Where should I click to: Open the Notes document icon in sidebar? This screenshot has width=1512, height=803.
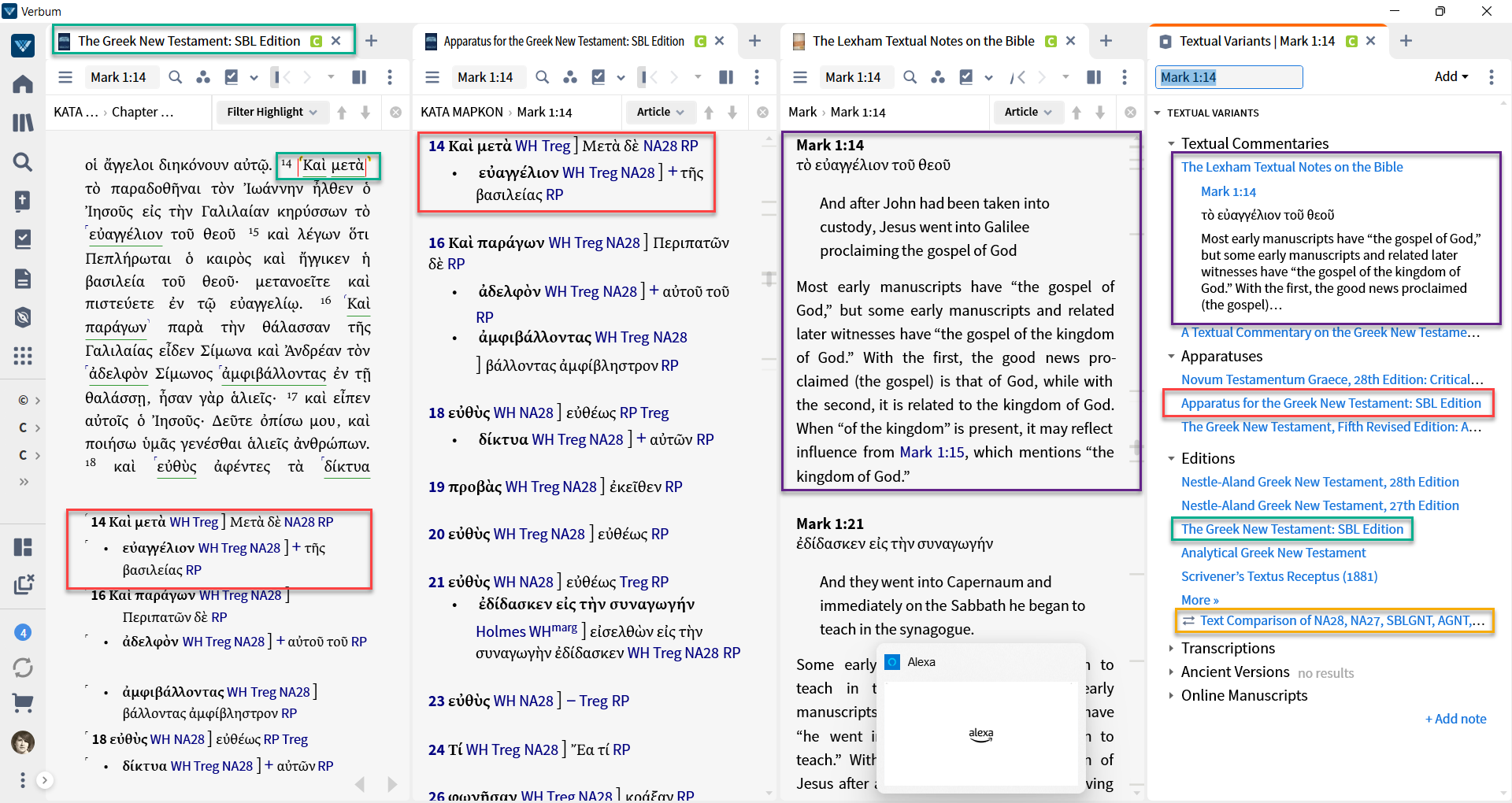[23, 278]
